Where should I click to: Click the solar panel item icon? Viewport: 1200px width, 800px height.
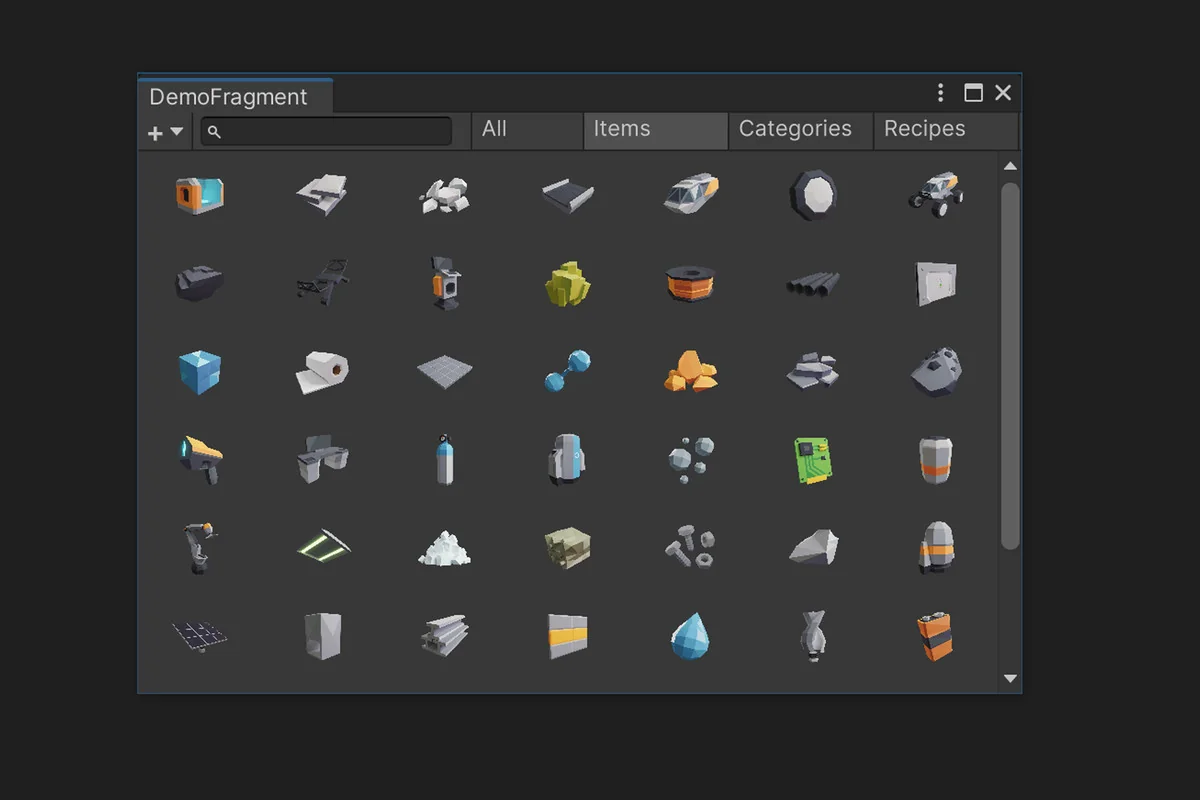point(199,635)
